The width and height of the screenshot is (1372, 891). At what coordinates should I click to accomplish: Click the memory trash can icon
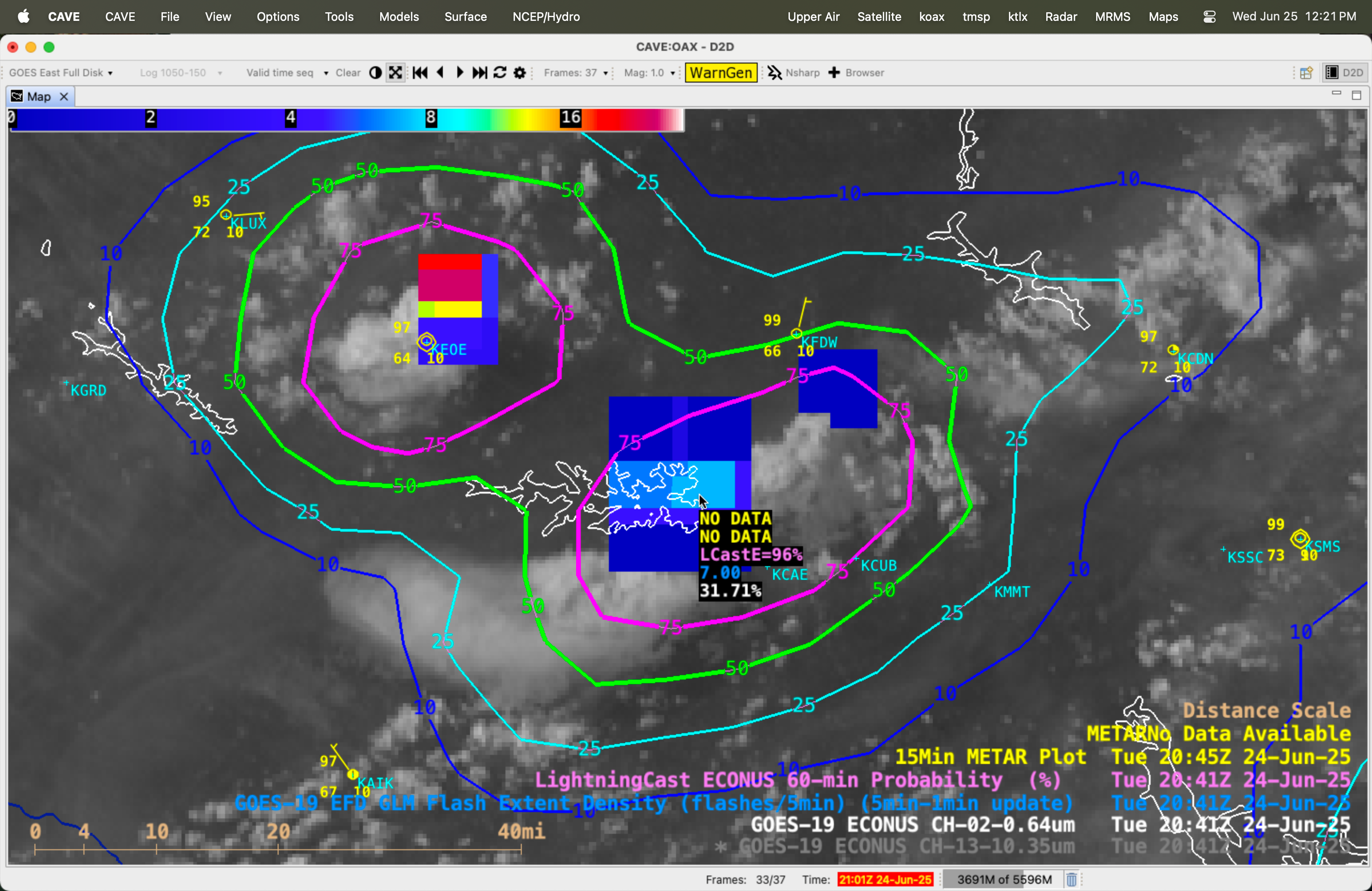pos(1070,880)
